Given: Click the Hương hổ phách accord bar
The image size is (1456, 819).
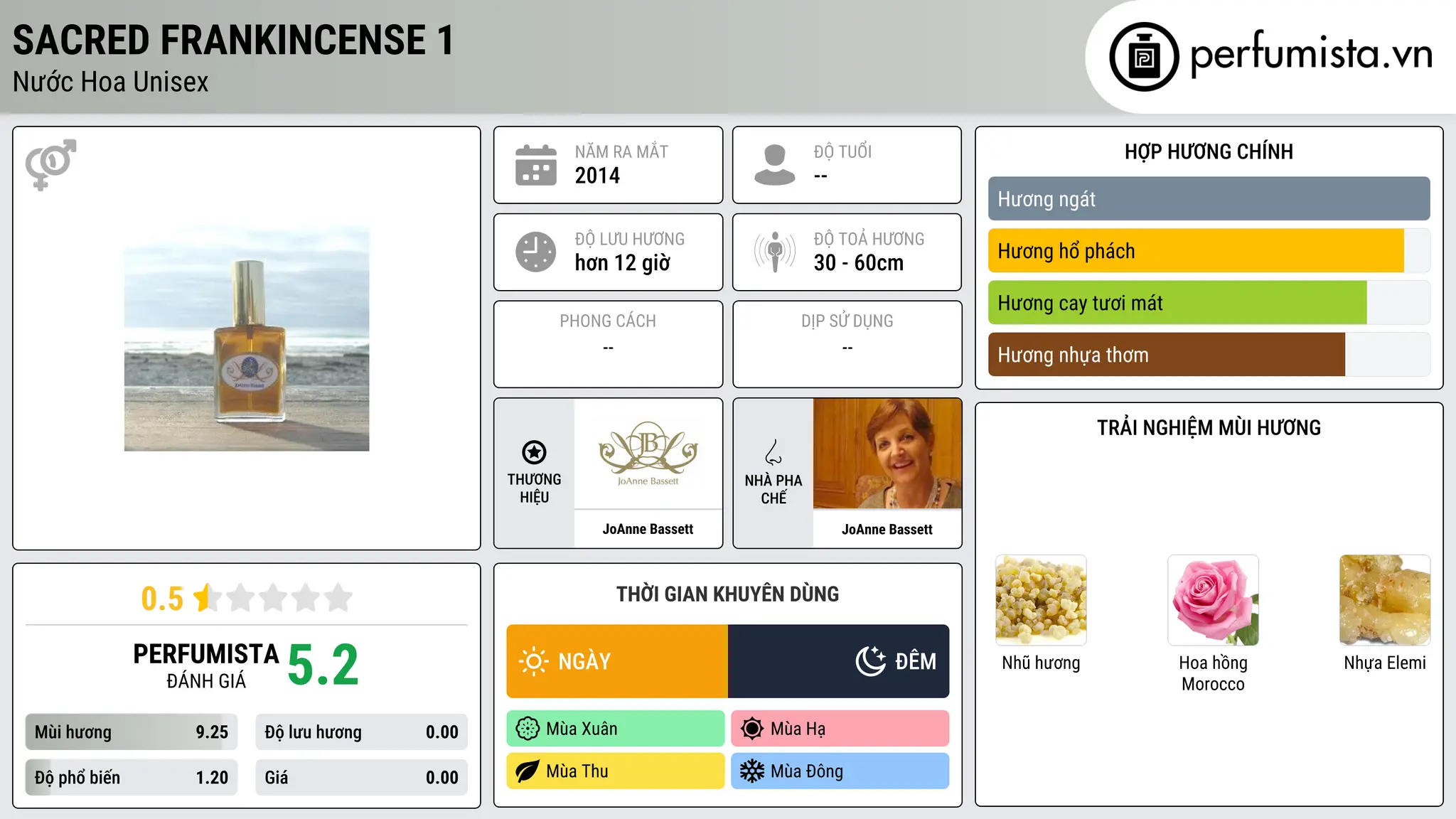Looking at the screenshot, I should (x=1209, y=251).
